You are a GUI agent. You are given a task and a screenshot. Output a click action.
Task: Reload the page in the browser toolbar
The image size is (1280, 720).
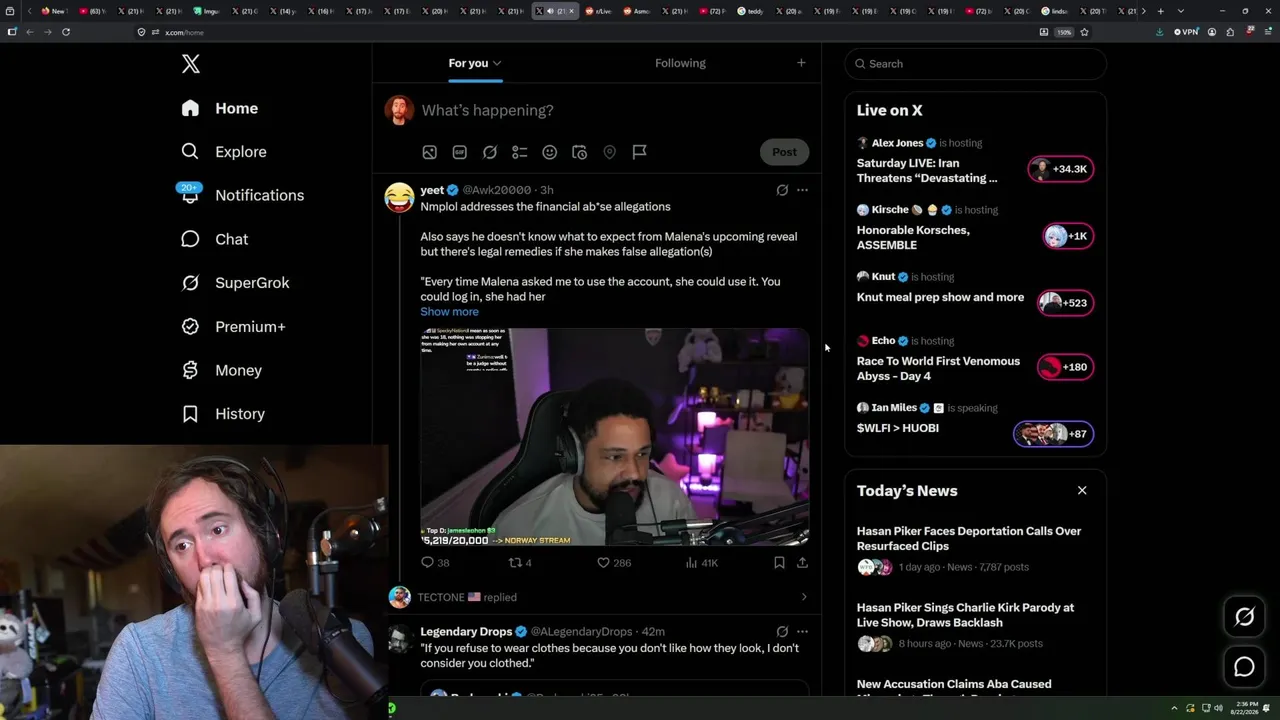[x=66, y=32]
